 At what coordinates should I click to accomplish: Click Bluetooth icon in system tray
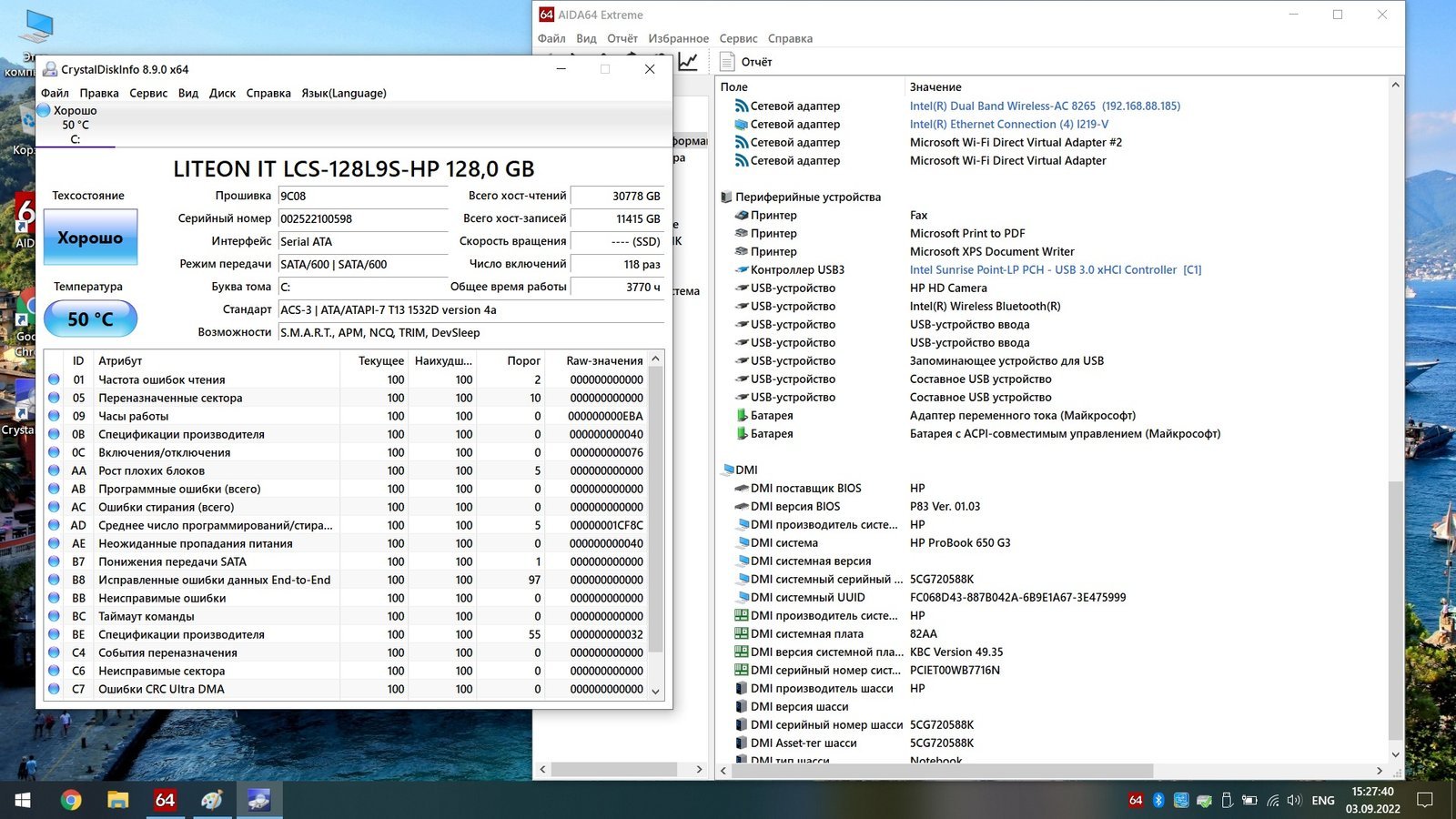pyautogui.click(x=1158, y=800)
